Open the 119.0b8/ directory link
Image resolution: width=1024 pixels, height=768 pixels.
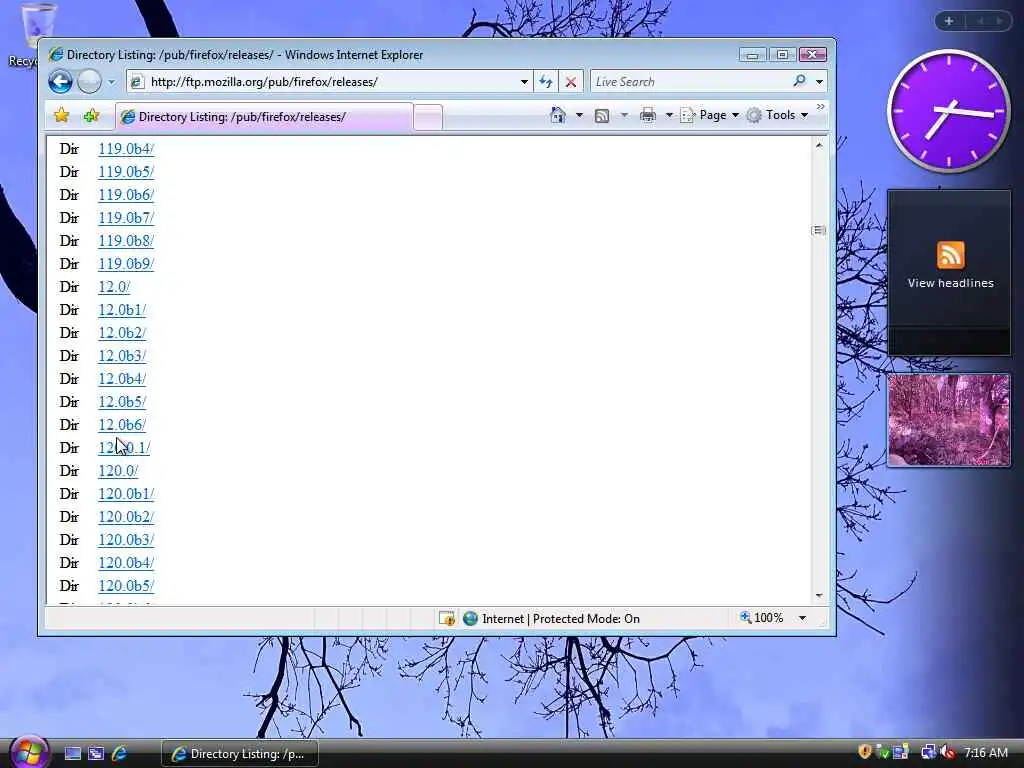coord(126,240)
